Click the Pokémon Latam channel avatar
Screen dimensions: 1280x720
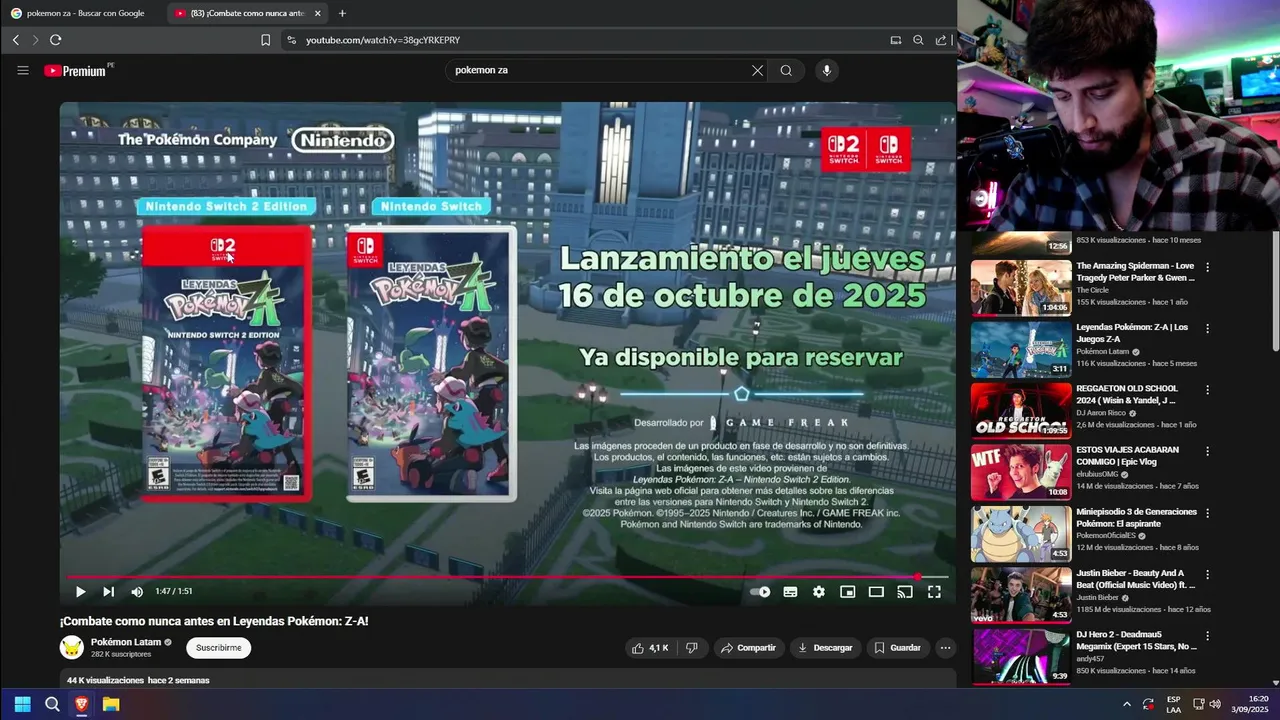(x=72, y=648)
